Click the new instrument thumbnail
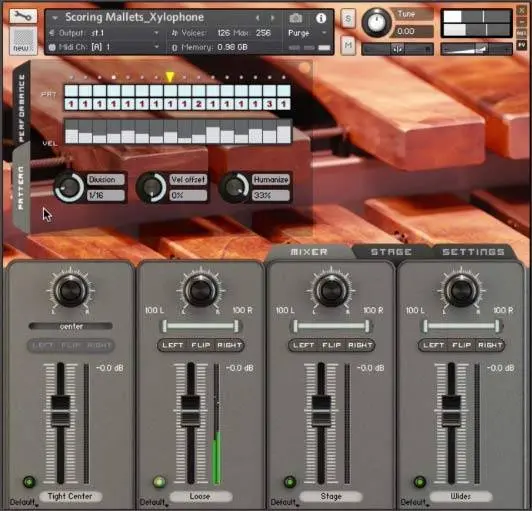 click(23, 40)
